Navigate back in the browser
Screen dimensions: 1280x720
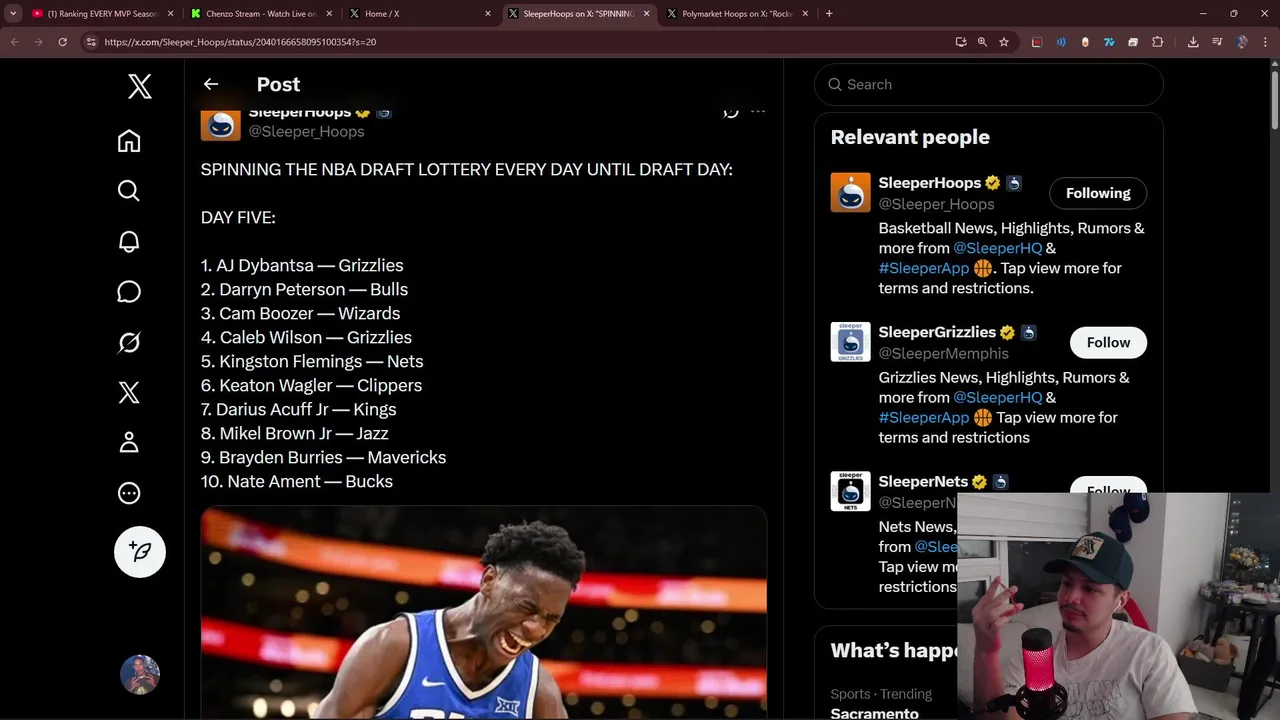click(14, 42)
